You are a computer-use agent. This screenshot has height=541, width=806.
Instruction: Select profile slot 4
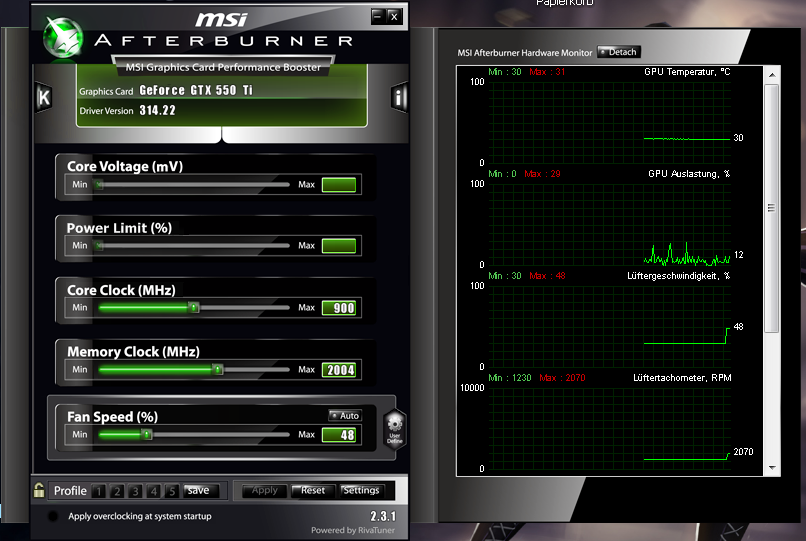point(154,491)
